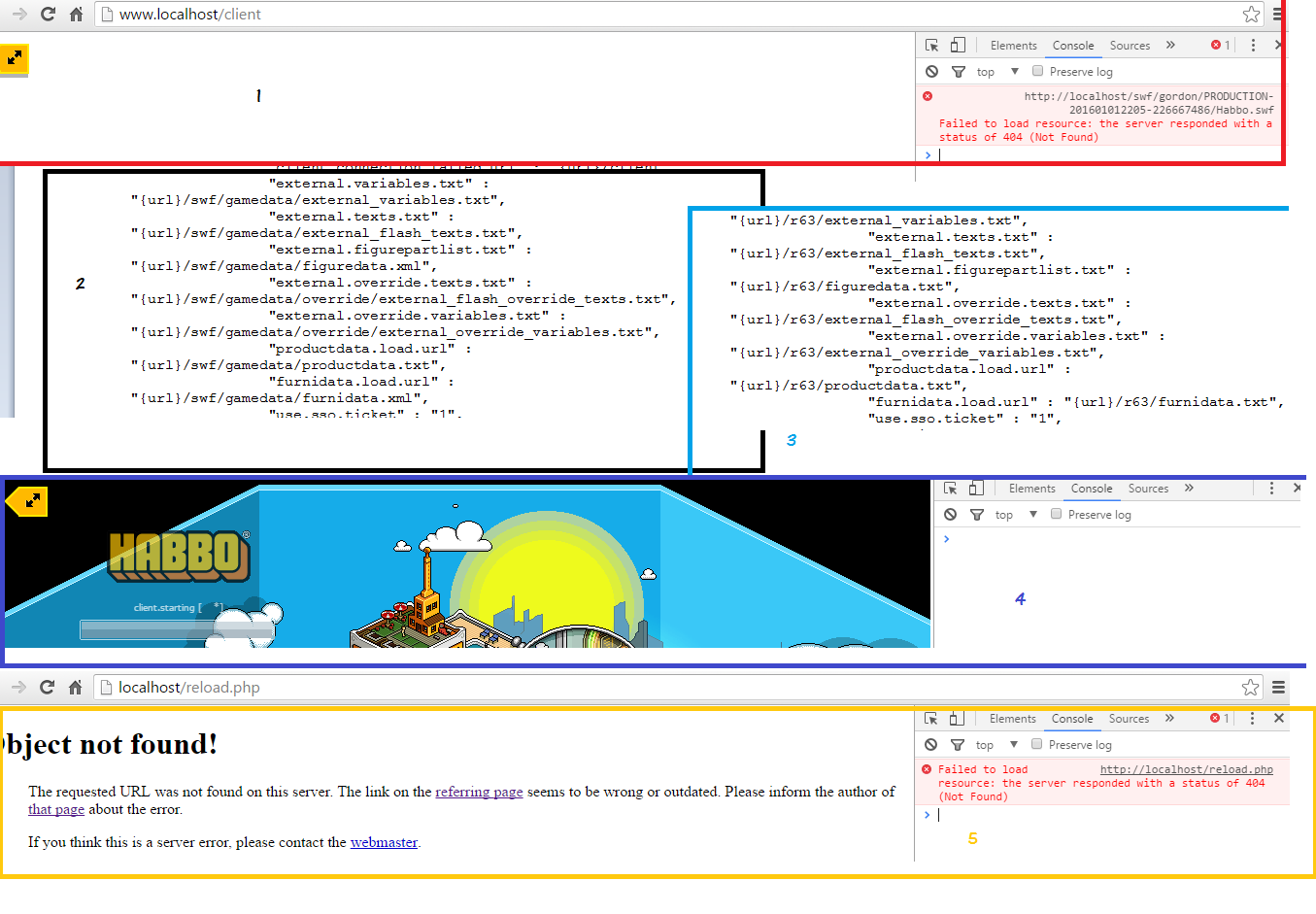Click yellow fullscreen expand icon below www.localhost/client address bar

(x=15, y=58)
